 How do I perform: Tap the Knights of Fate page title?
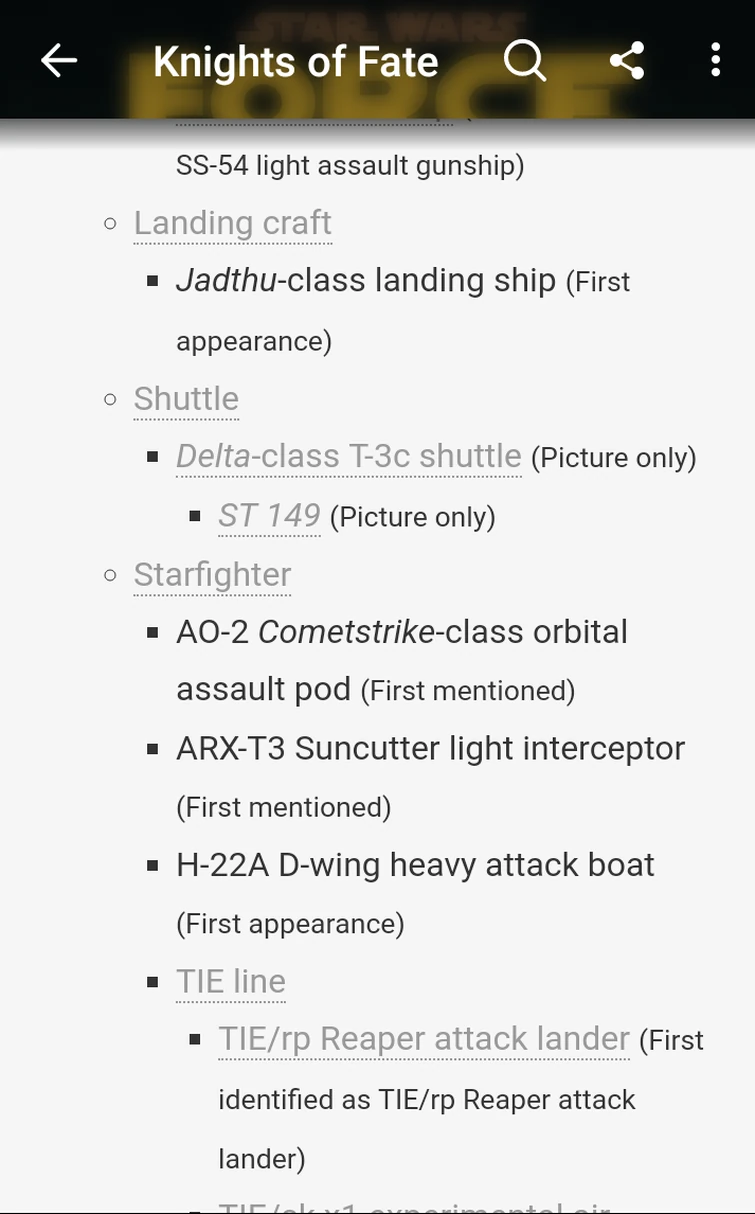click(296, 62)
